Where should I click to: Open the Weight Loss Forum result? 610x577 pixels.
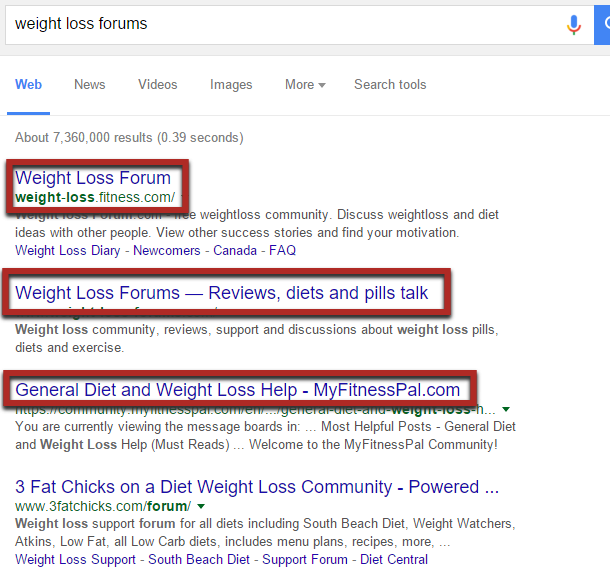(93, 178)
